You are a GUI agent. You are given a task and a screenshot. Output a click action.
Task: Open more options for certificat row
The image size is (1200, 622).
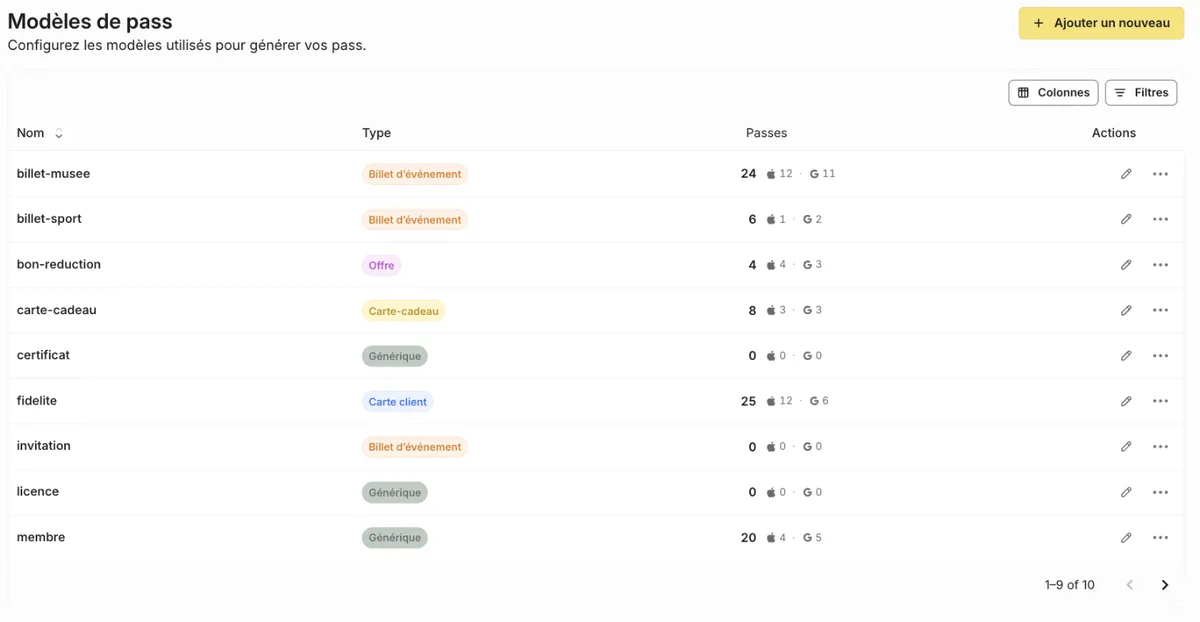(1160, 356)
